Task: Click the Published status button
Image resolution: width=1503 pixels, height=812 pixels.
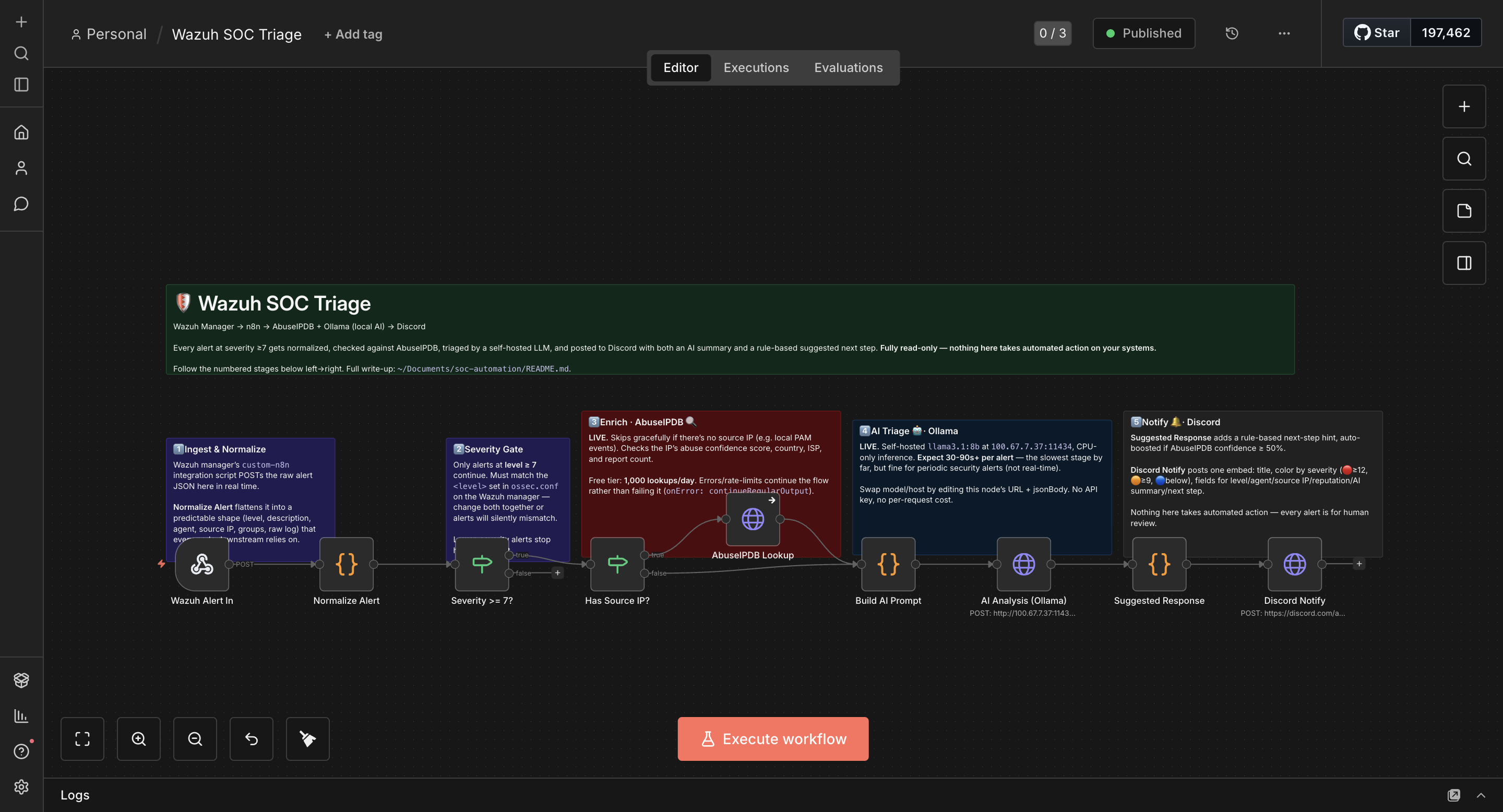Action: [x=1143, y=33]
